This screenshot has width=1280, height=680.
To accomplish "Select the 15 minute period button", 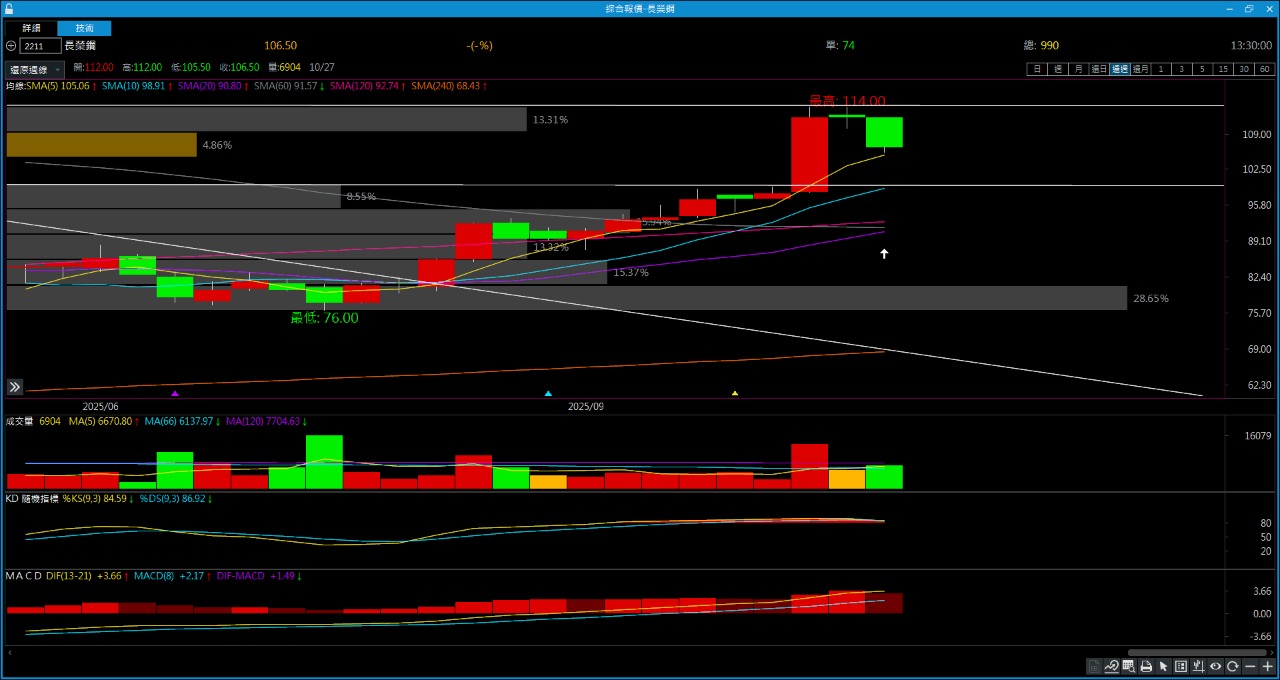I will point(1224,69).
